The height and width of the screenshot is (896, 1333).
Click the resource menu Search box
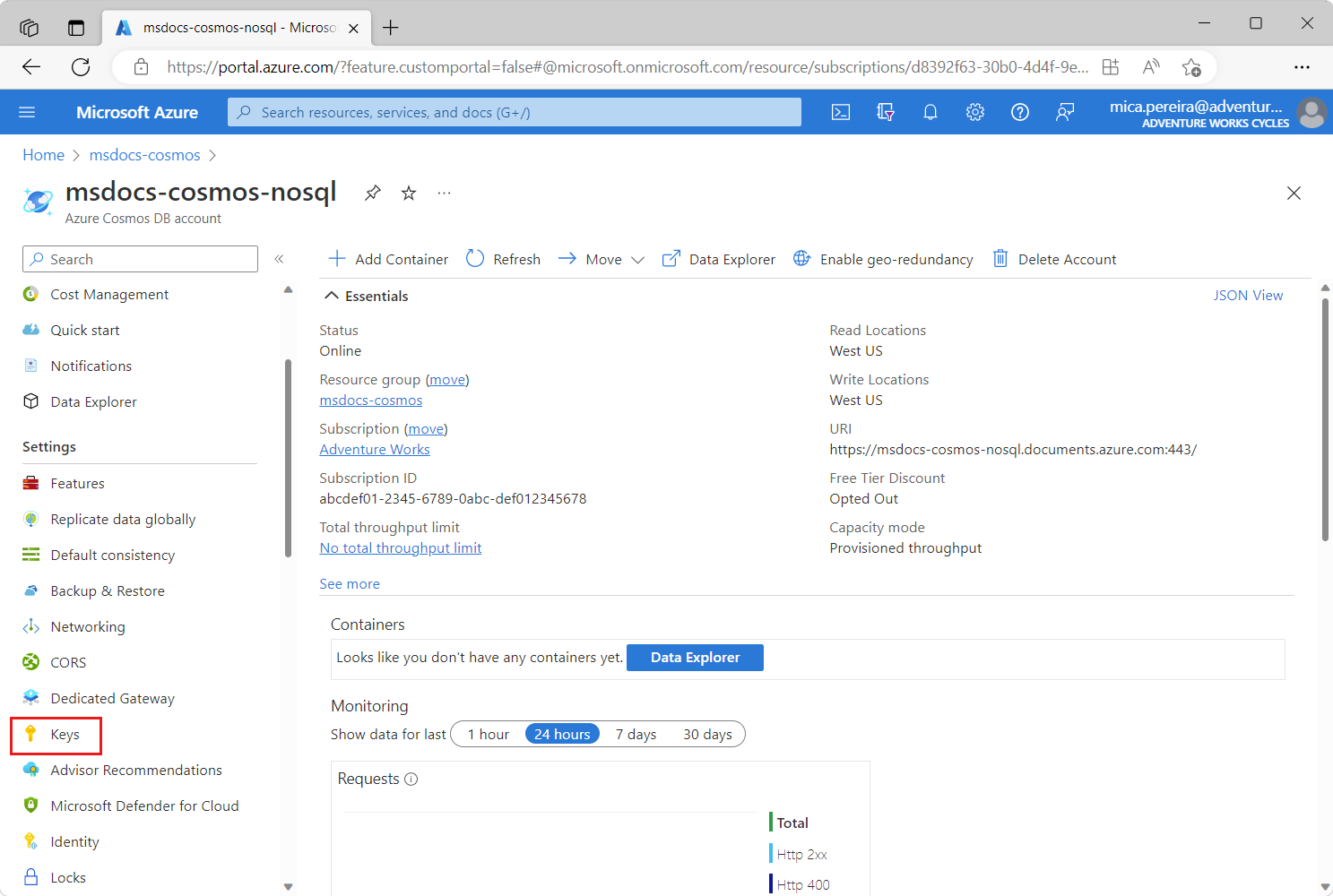coord(140,259)
